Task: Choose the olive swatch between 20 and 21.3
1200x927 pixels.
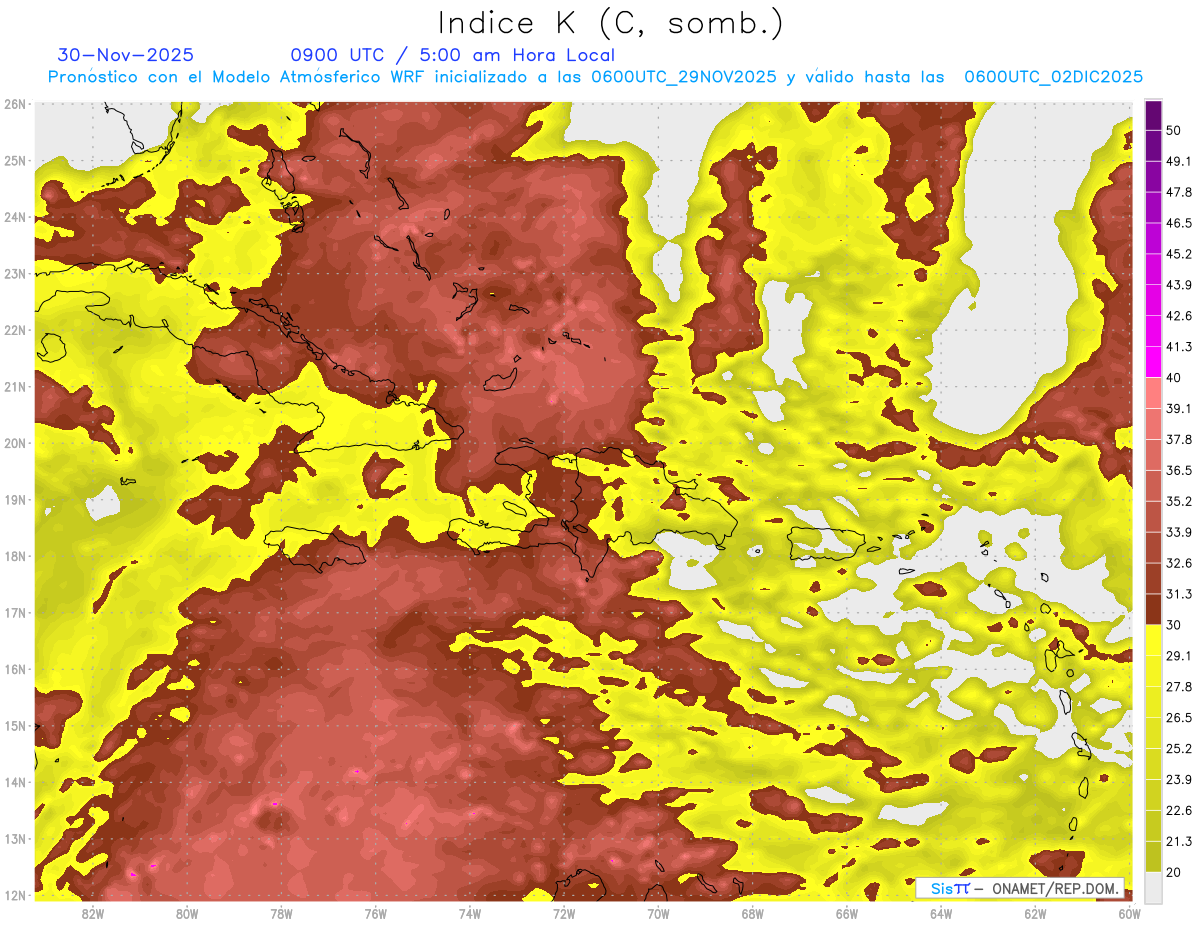Action: [1153, 856]
